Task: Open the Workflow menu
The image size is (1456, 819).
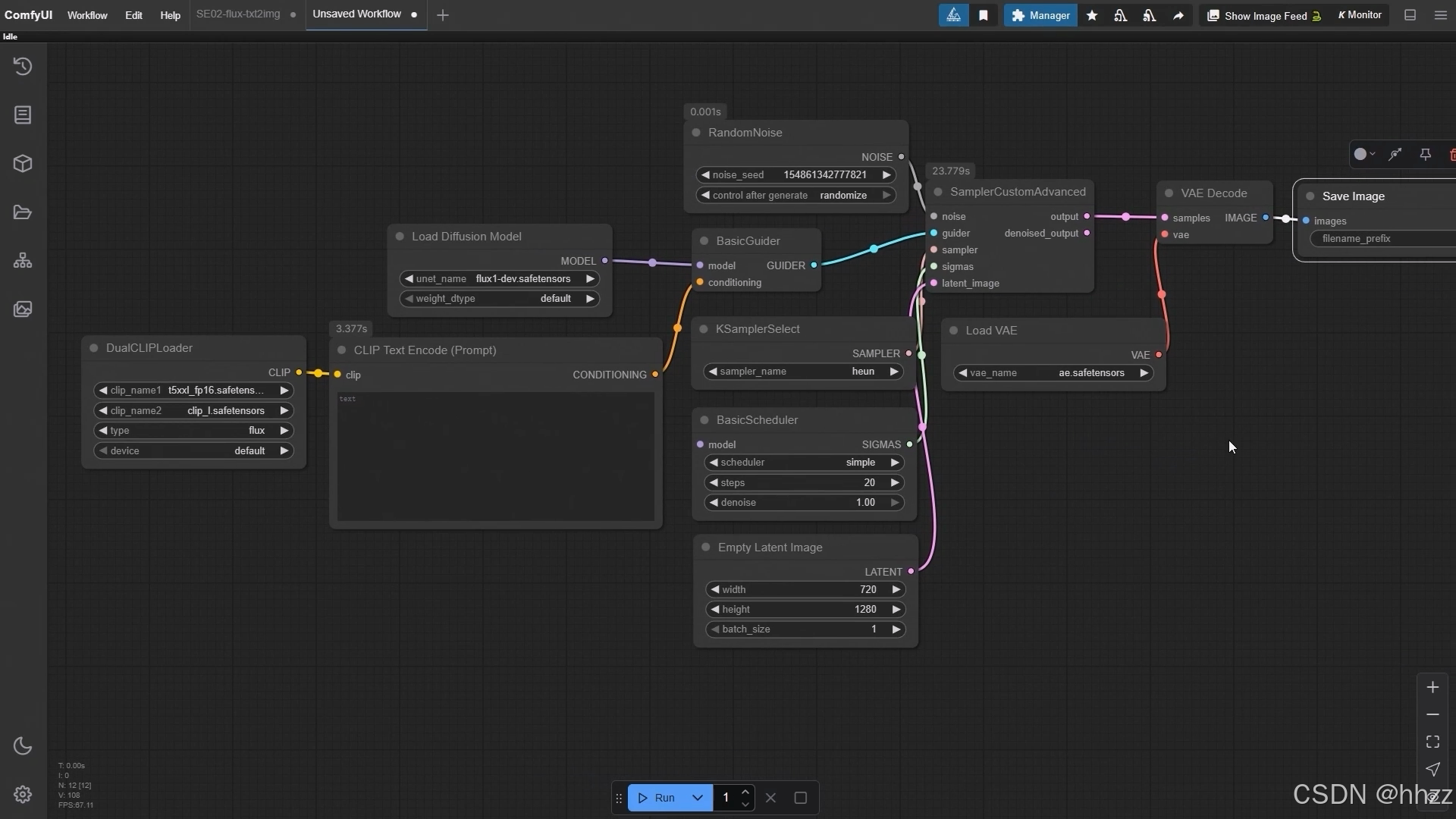Action: (87, 15)
